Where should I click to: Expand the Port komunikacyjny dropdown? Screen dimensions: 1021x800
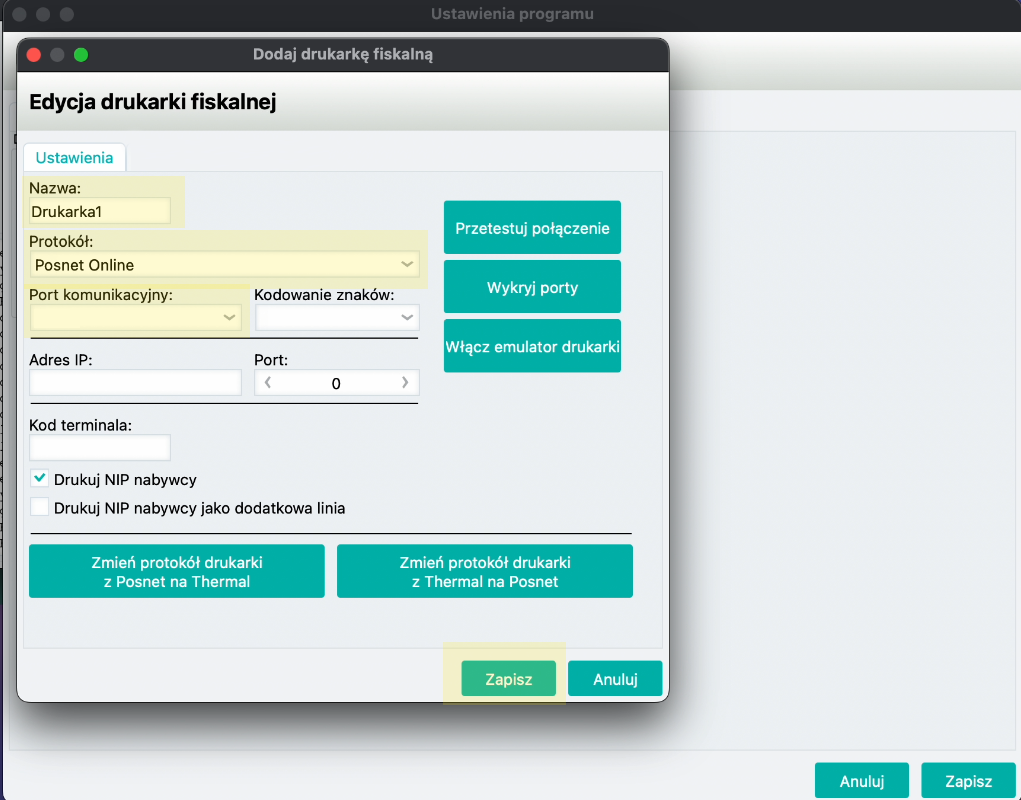pyautogui.click(x=135, y=318)
